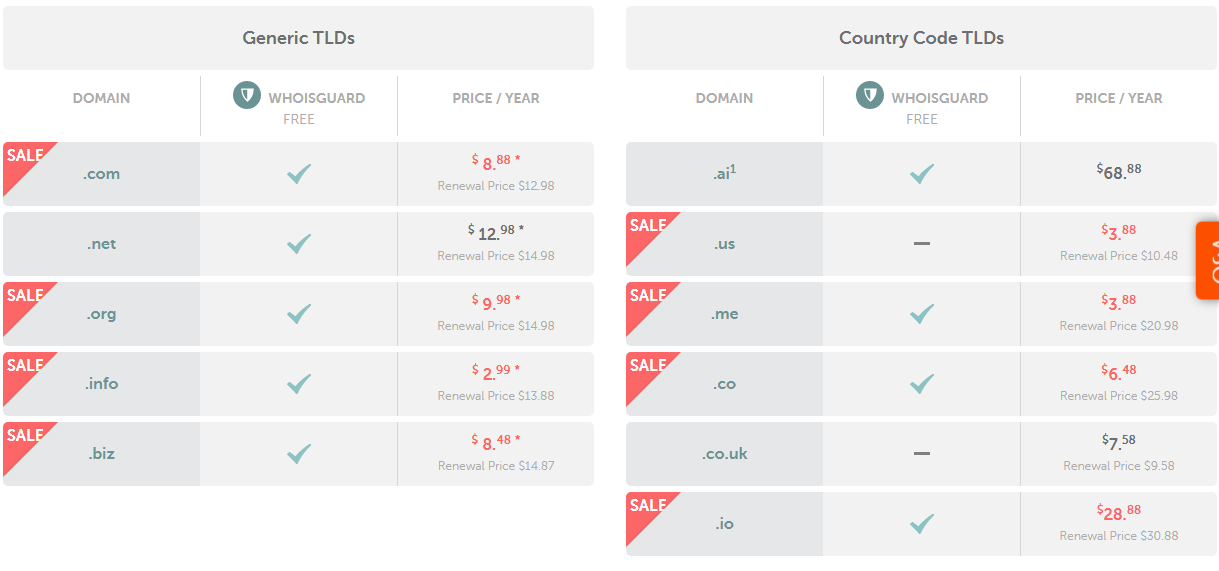Click the checkmark icon in the .com row
The width and height of the screenshot is (1219, 571).
click(x=298, y=174)
